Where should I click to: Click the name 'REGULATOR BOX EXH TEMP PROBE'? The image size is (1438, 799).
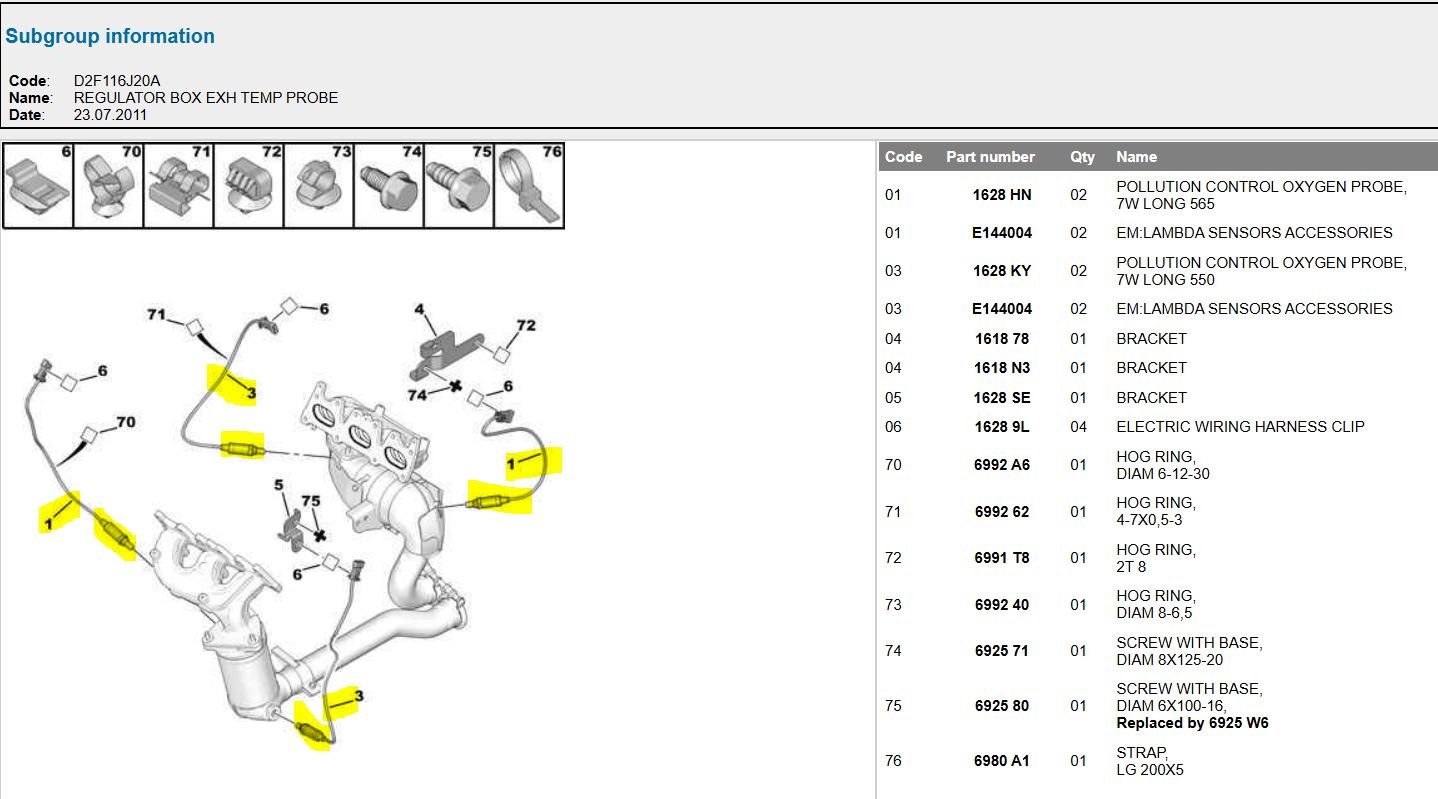(206, 98)
